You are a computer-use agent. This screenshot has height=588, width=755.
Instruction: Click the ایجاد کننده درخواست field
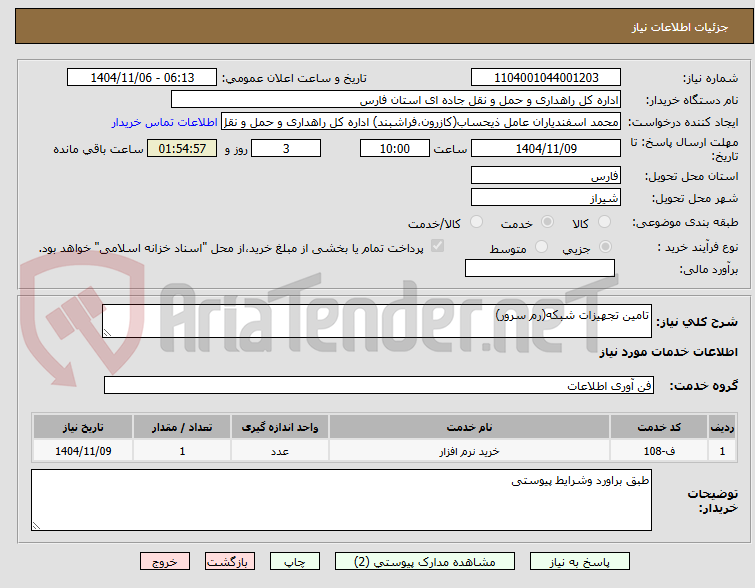421,122
